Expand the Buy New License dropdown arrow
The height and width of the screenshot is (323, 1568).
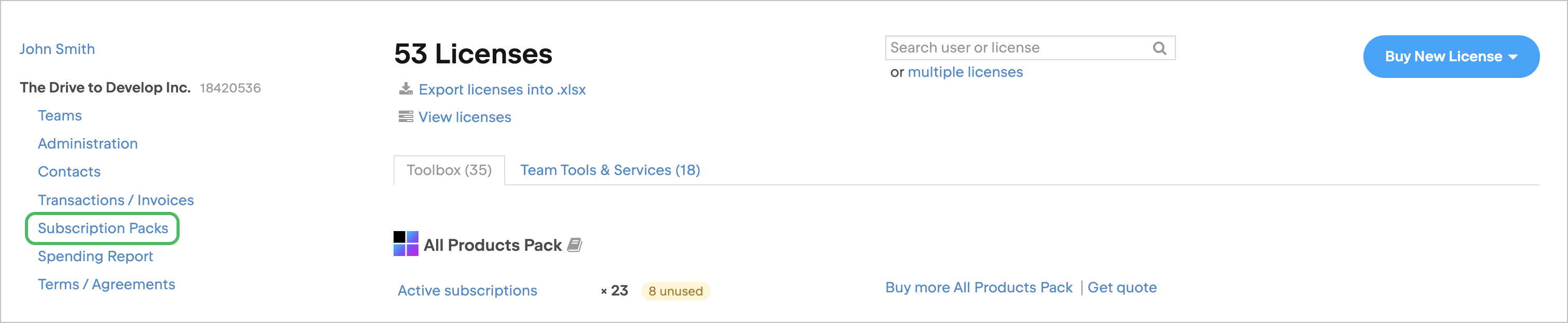[1514, 56]
